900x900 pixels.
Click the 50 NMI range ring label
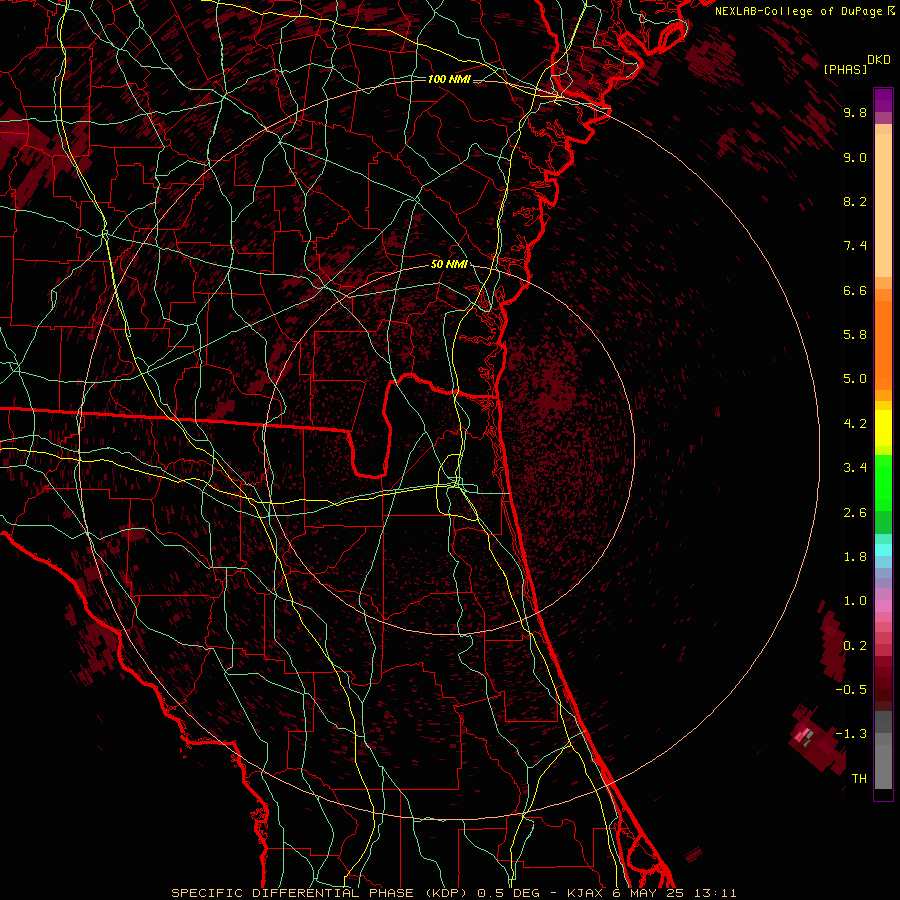[x=449, y=265]
